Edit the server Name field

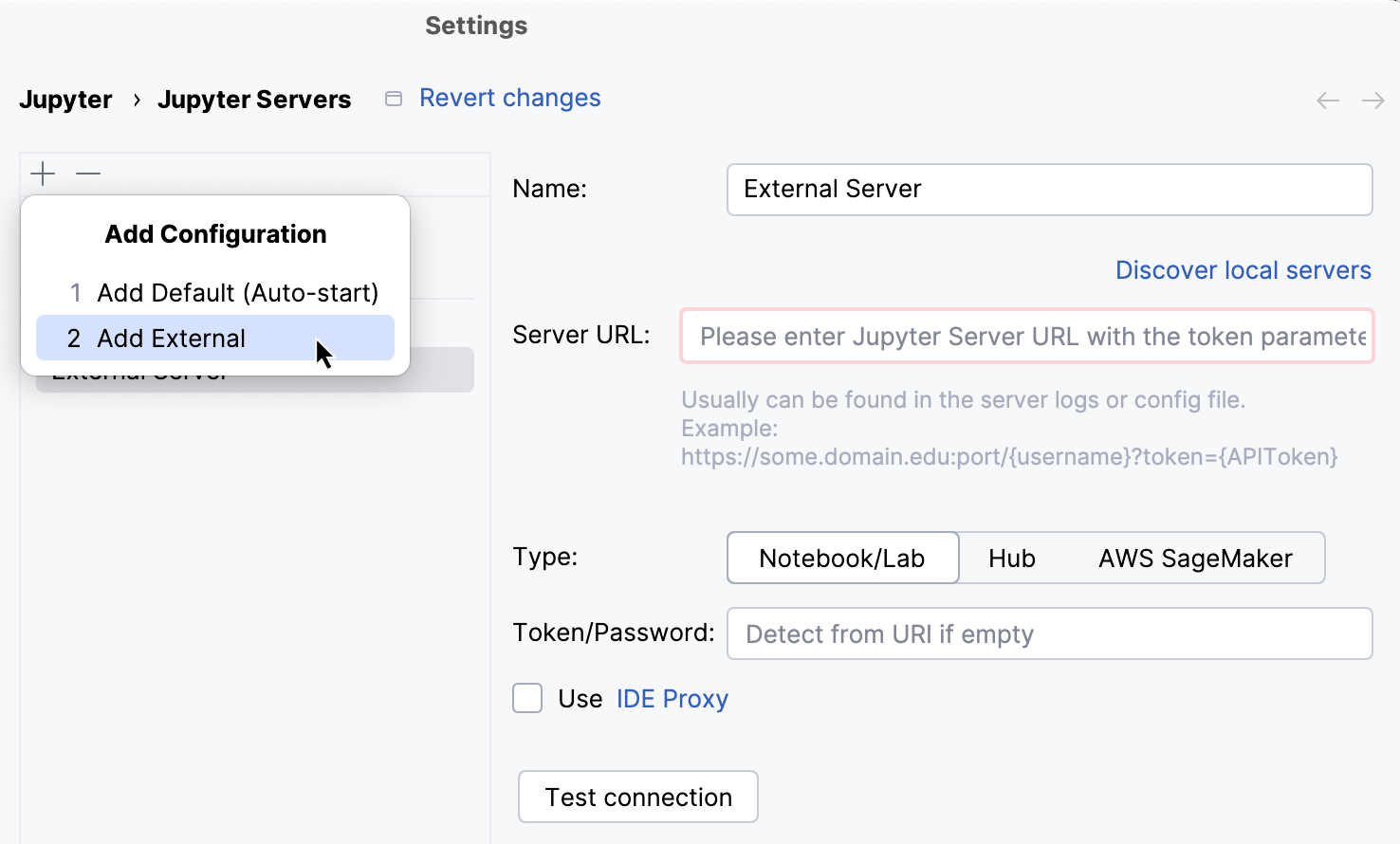1048,189
